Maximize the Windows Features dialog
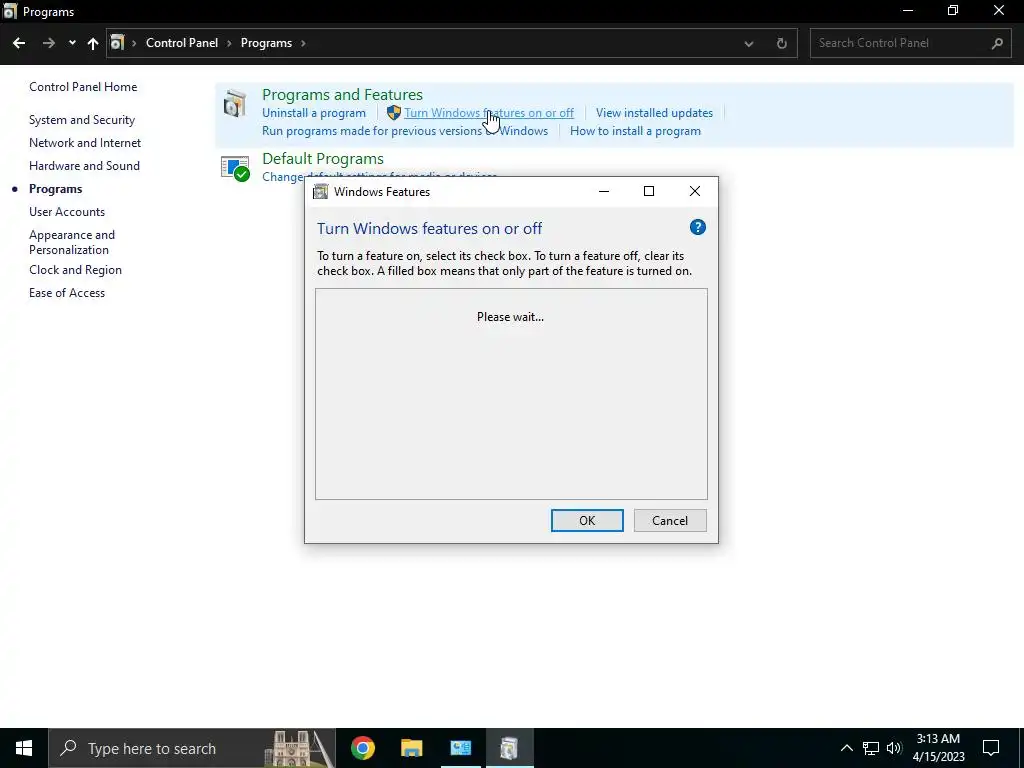Screen dimensions: 1024x768 (648, 191)
